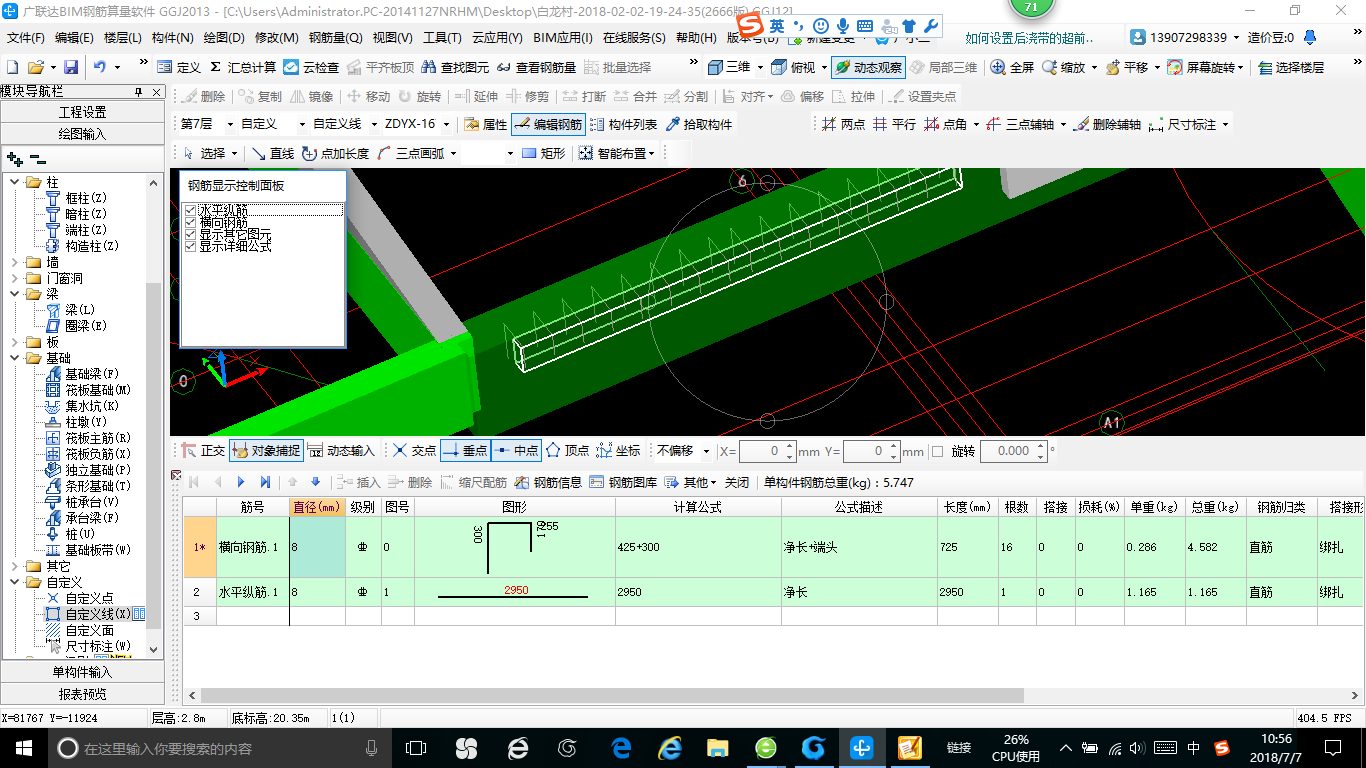Uncheck 显示详细公式 checkbox
This screenshot has height=768, width=1366.
190,246
